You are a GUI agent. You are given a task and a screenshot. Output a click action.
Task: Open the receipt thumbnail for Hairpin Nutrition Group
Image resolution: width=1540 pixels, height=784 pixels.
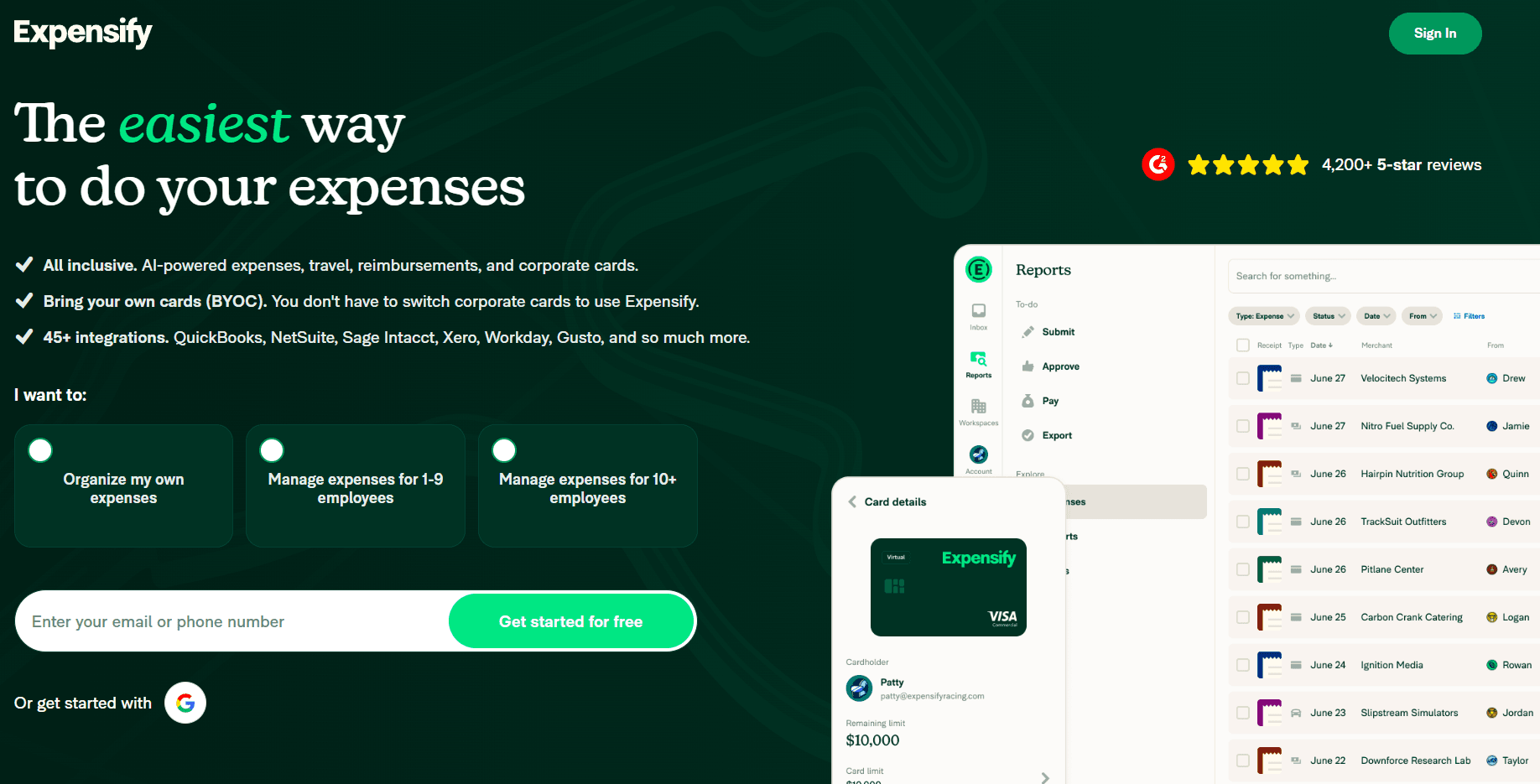coord(1270,474)
